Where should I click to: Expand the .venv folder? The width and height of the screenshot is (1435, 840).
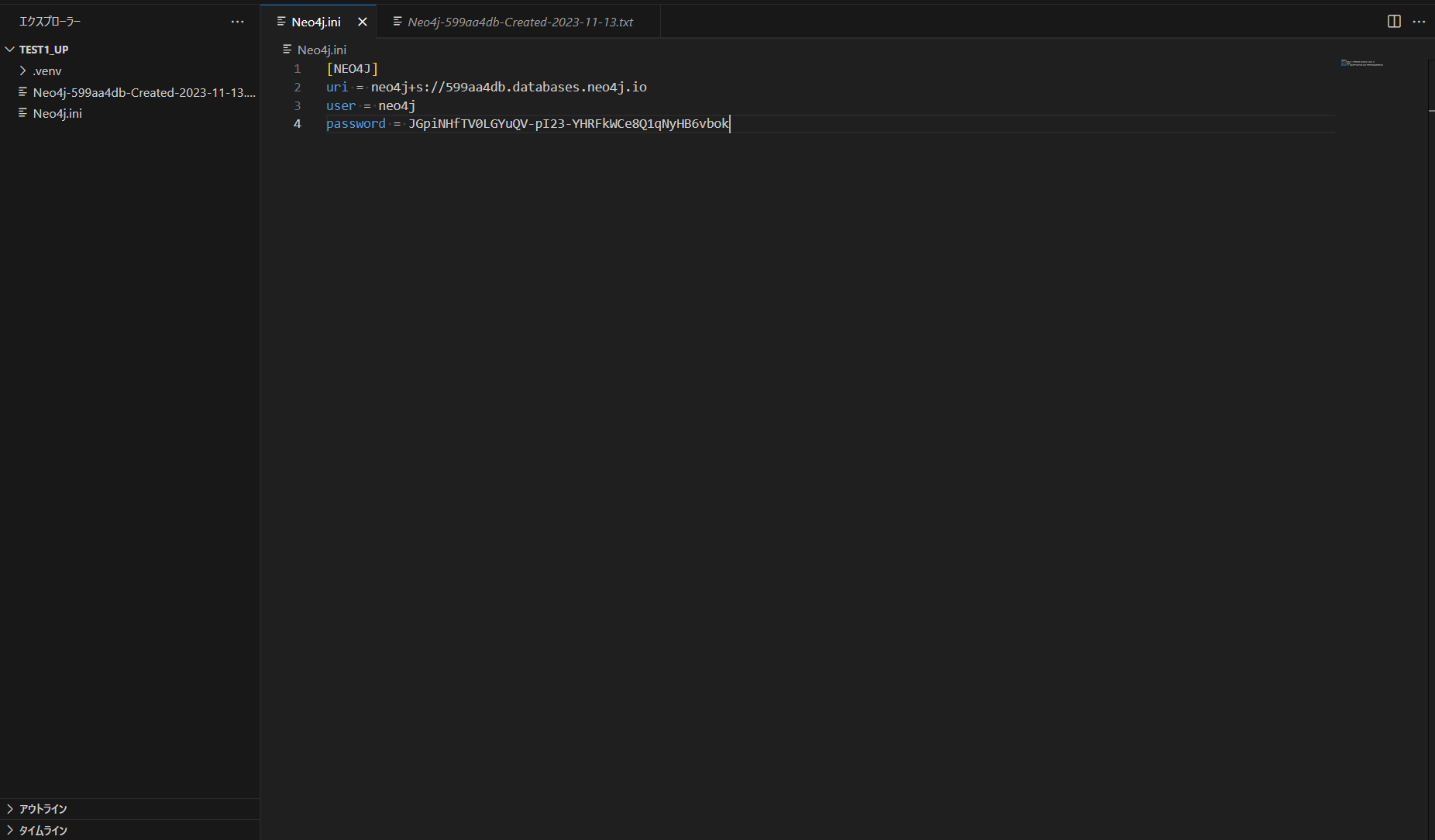coord(23,71)
